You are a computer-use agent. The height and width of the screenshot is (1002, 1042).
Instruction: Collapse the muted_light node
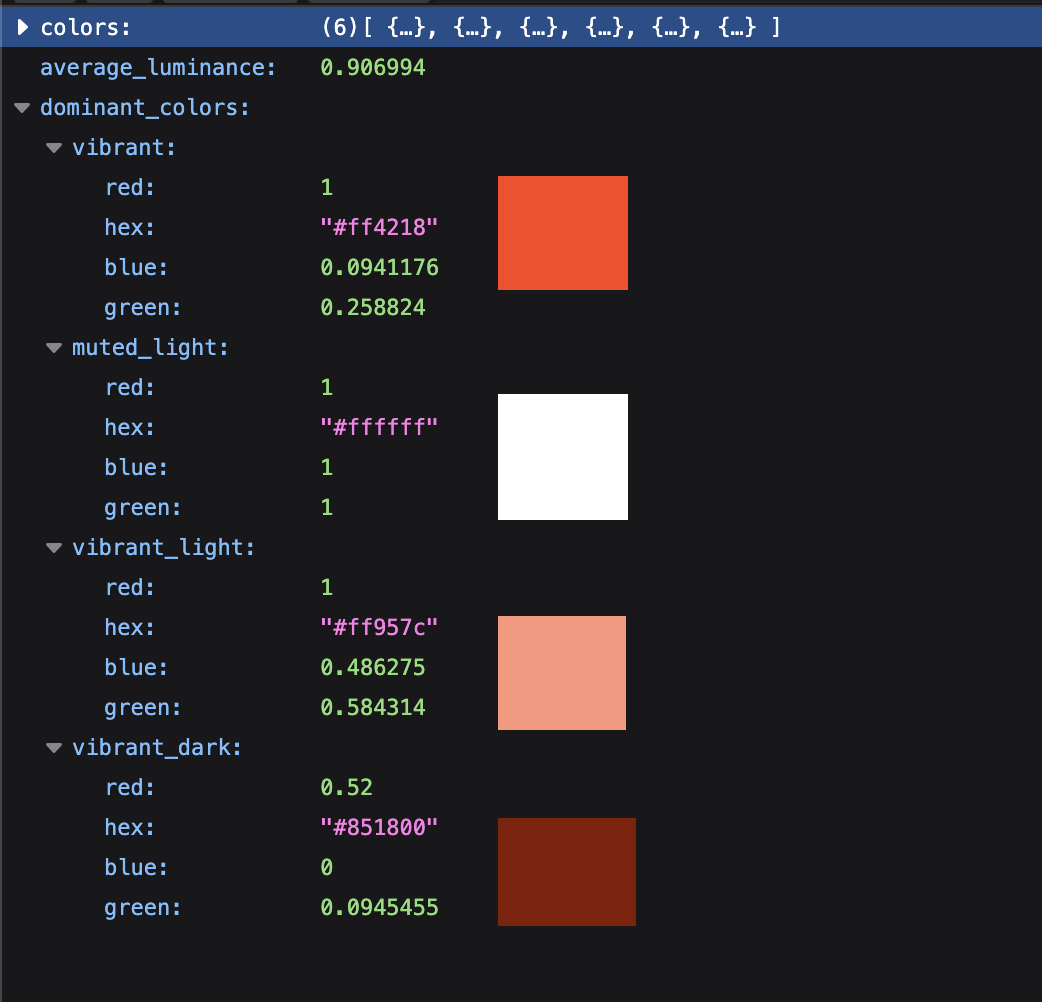tap(55, 348)
